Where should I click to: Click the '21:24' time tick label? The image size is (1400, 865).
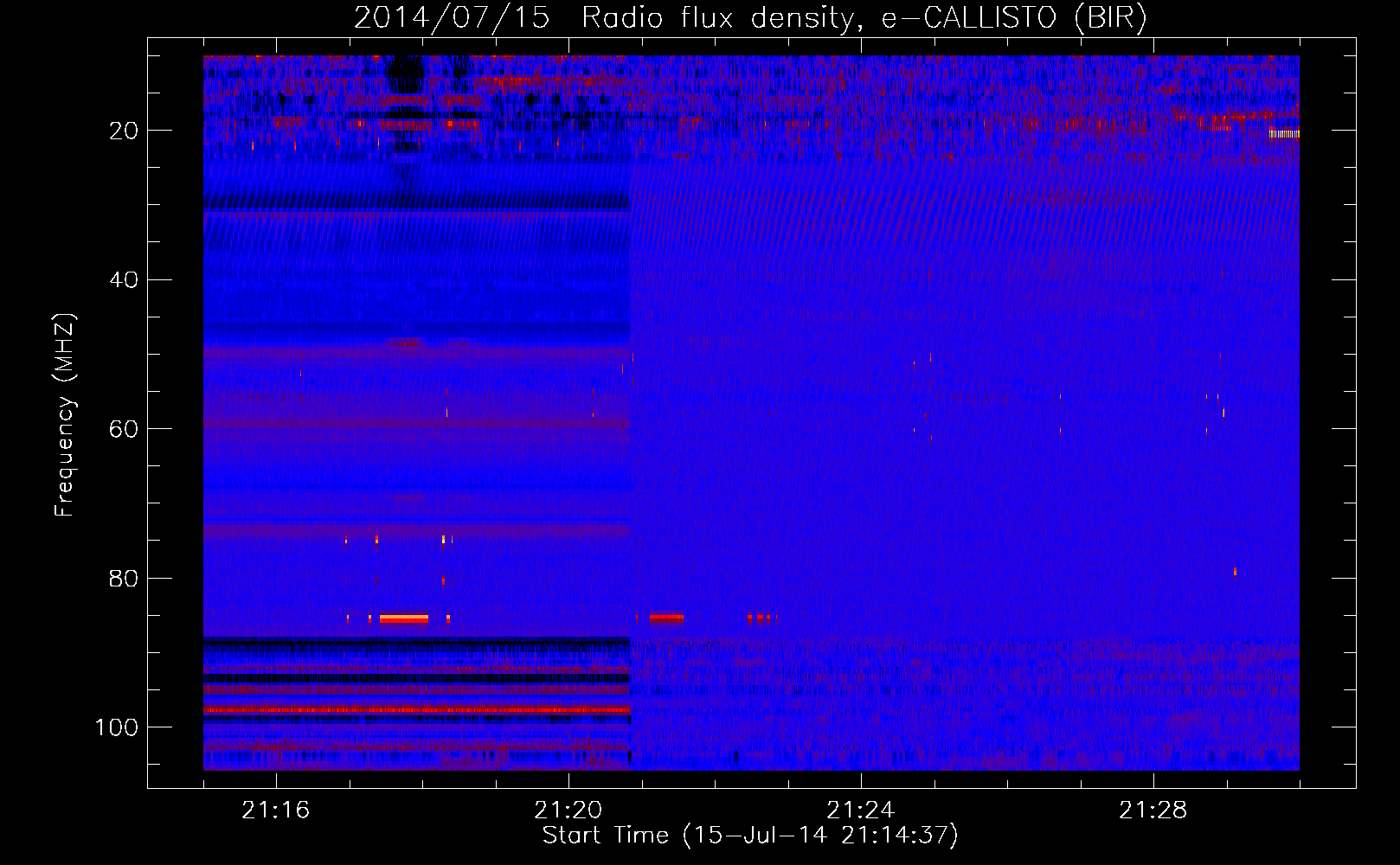pyautogui.click(x=861, y=811)
